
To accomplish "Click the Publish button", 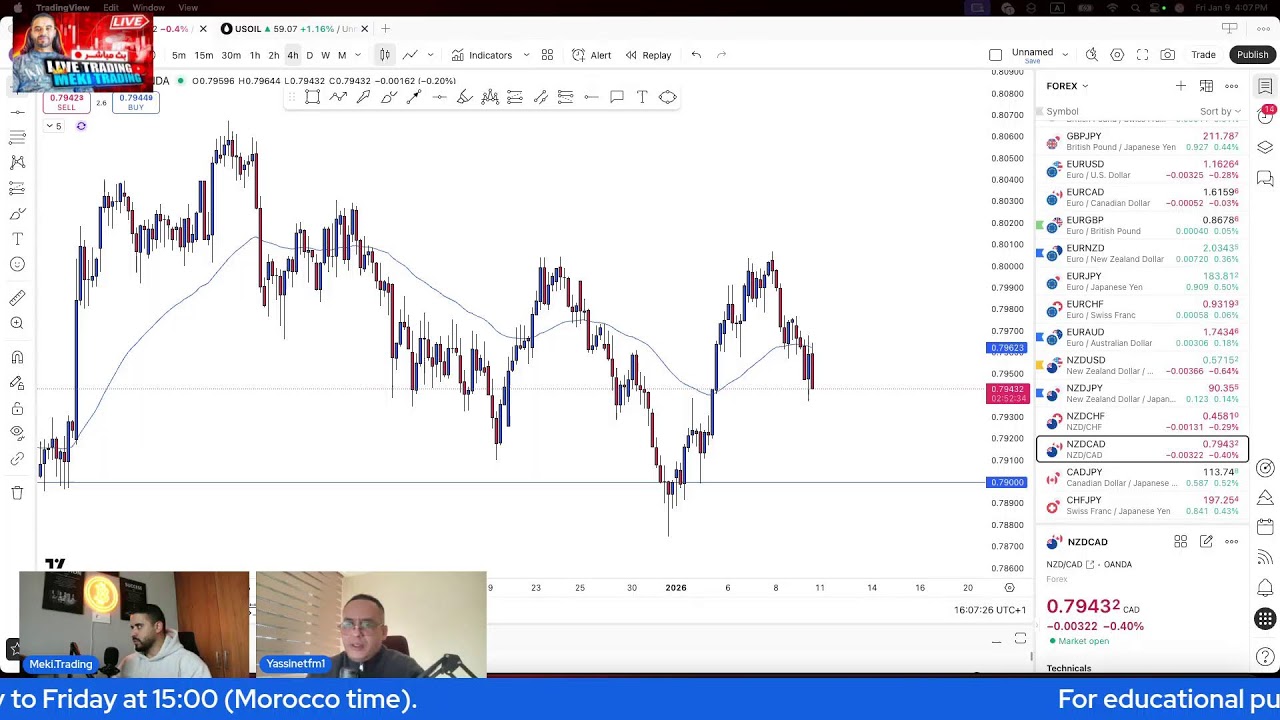I will 1252,55.
